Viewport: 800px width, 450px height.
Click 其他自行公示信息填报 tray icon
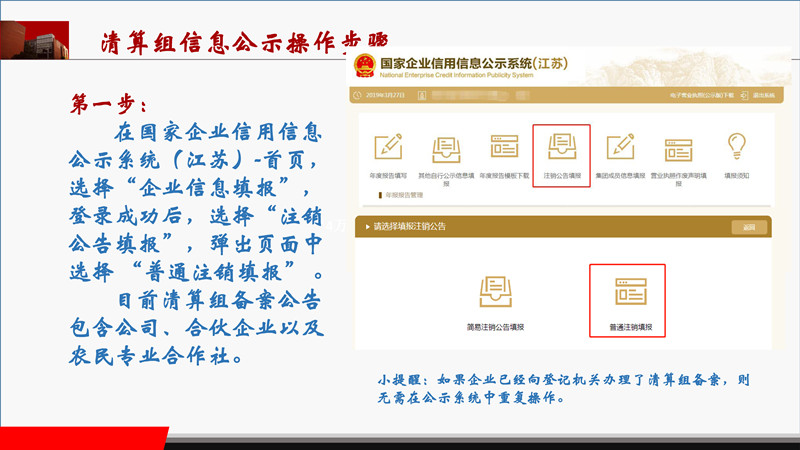(445, 147)
